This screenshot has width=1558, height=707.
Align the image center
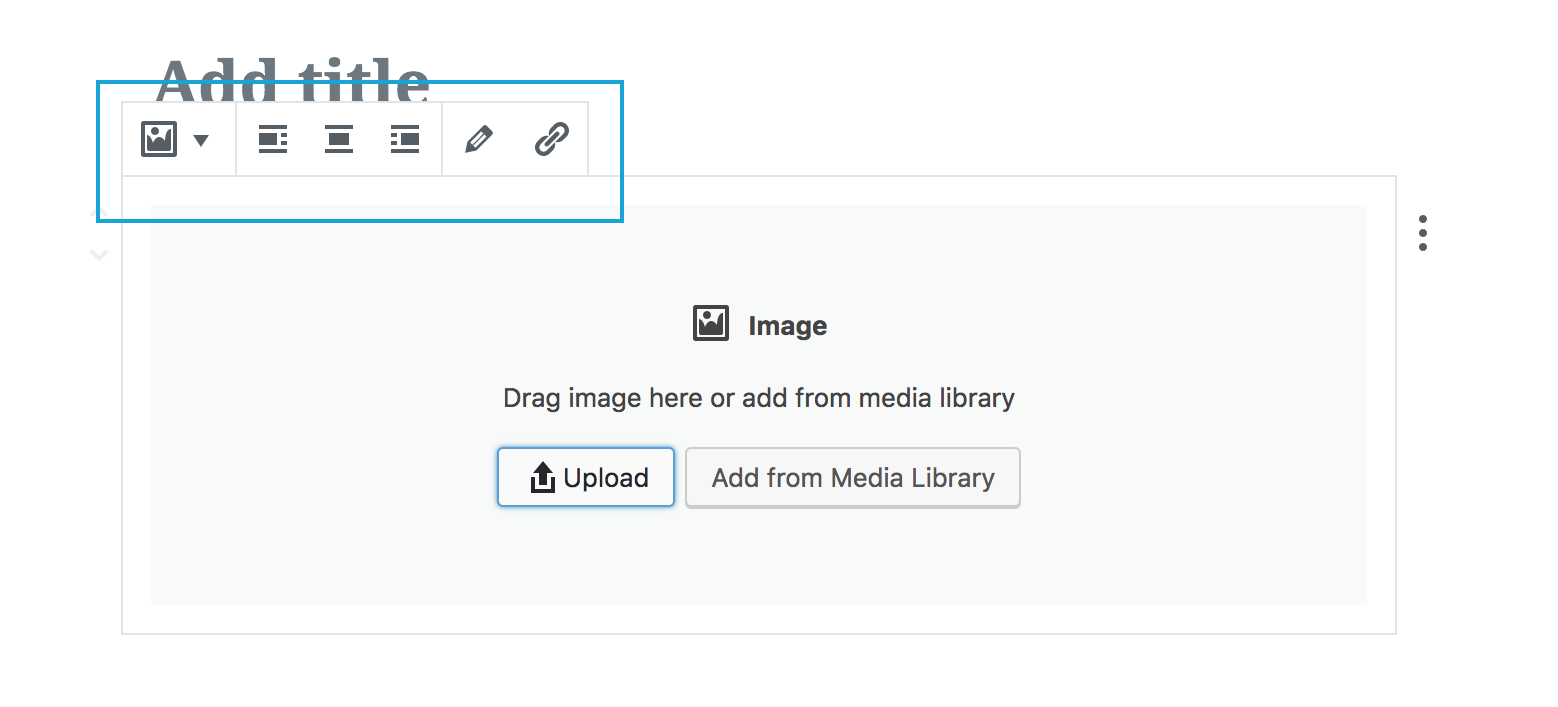pos(339,139)
